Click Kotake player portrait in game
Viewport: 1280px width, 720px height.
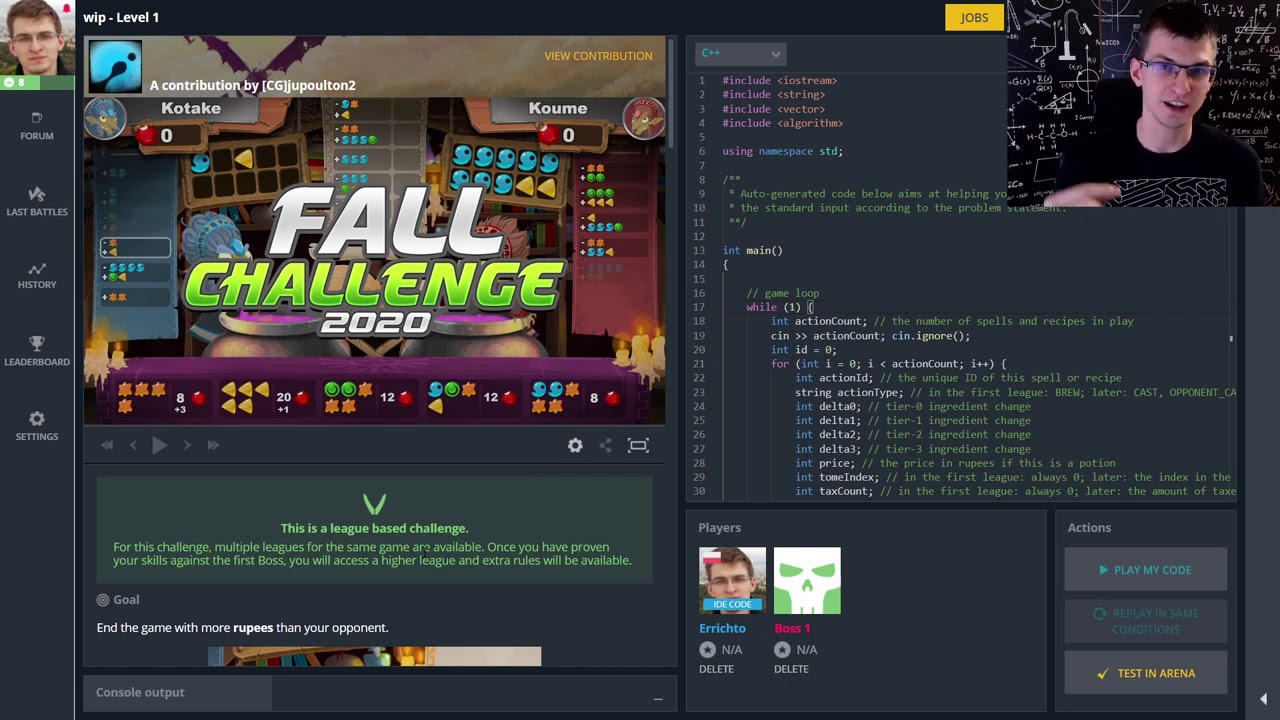click(x=105, y=119)
